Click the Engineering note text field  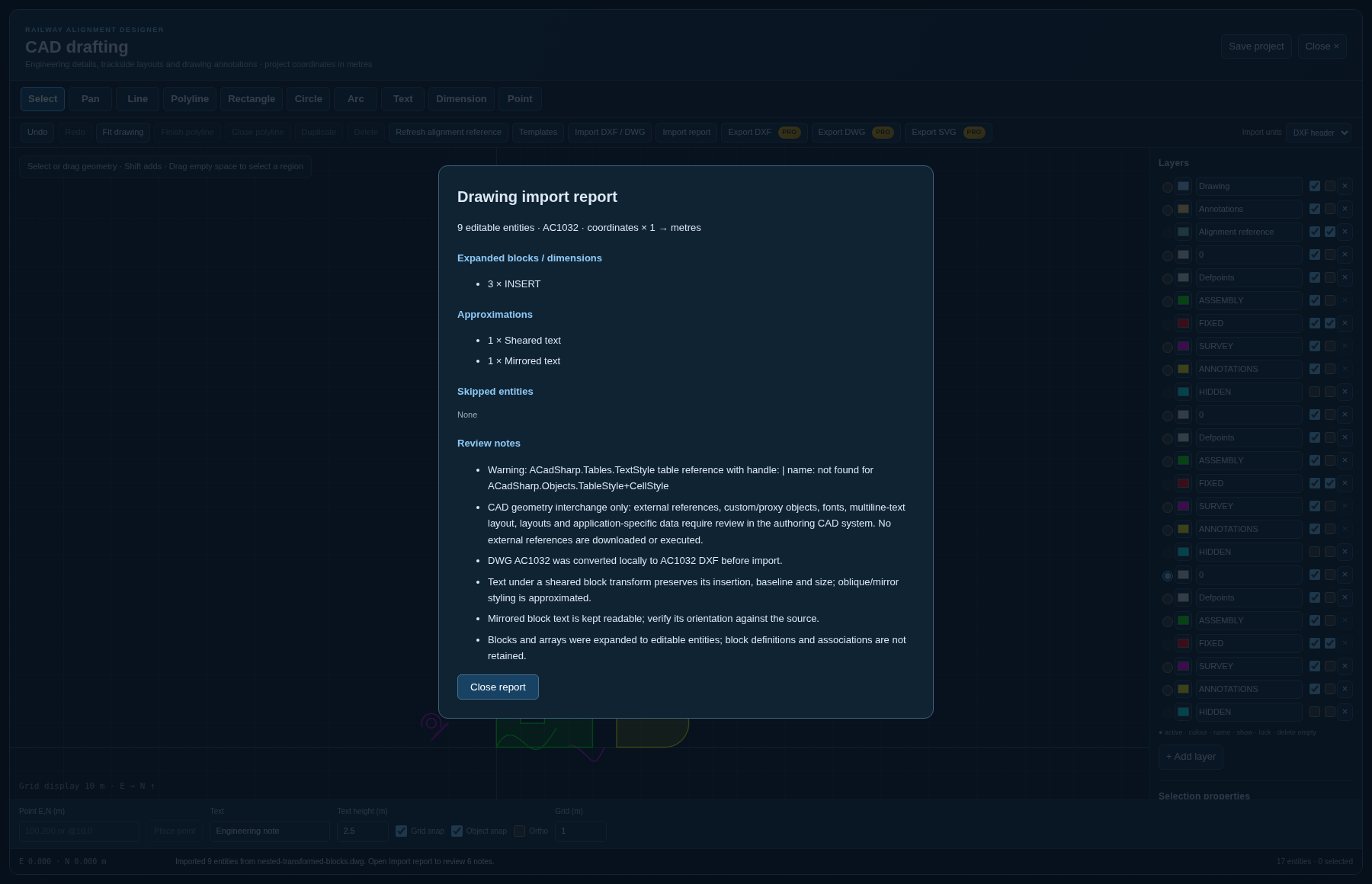coord(270,831)
